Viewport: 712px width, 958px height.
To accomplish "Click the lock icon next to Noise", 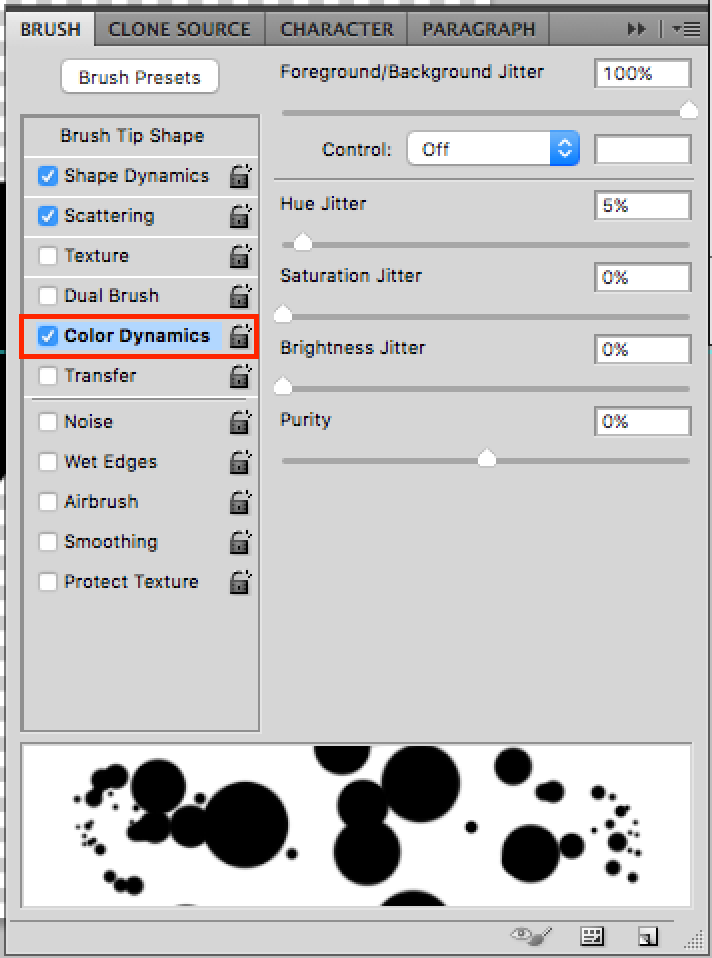I will pos(240,422).
